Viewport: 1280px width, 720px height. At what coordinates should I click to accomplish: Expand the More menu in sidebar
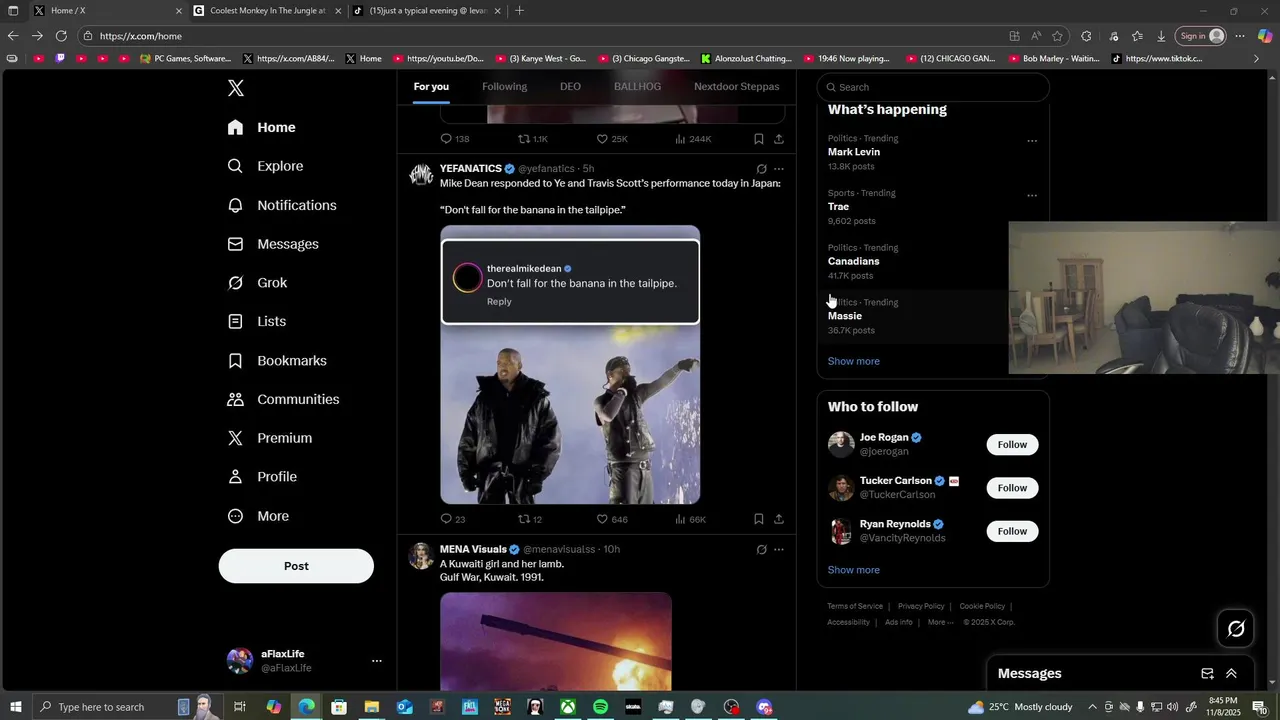point(258,516)
